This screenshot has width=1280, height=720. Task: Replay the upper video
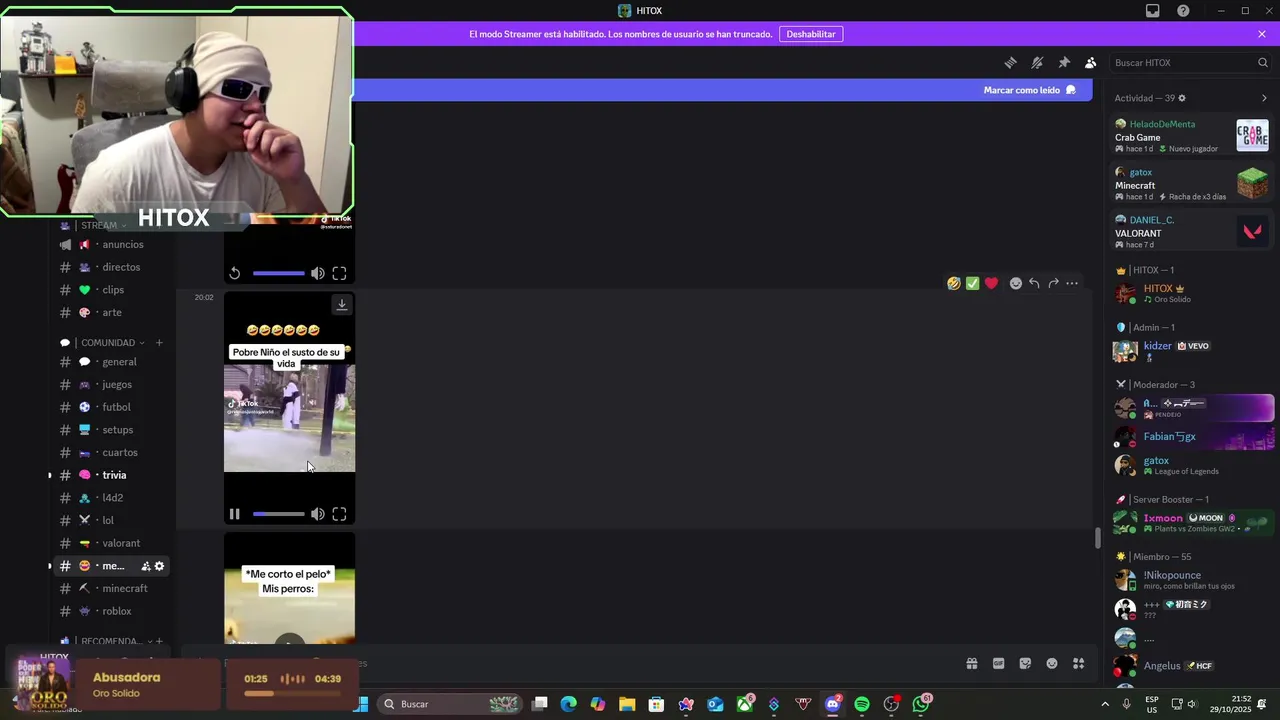[x=234, y=273]
